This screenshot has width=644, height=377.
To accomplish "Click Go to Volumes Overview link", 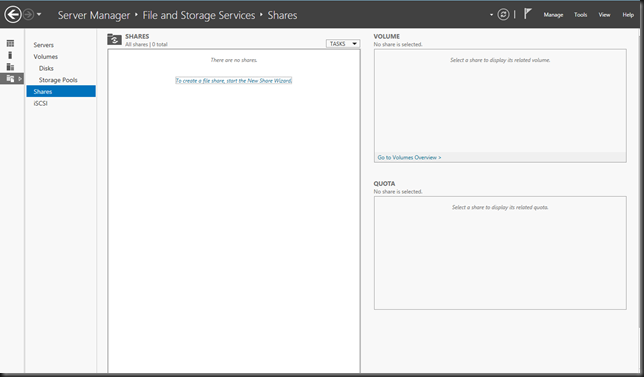I will coord(409,157).
